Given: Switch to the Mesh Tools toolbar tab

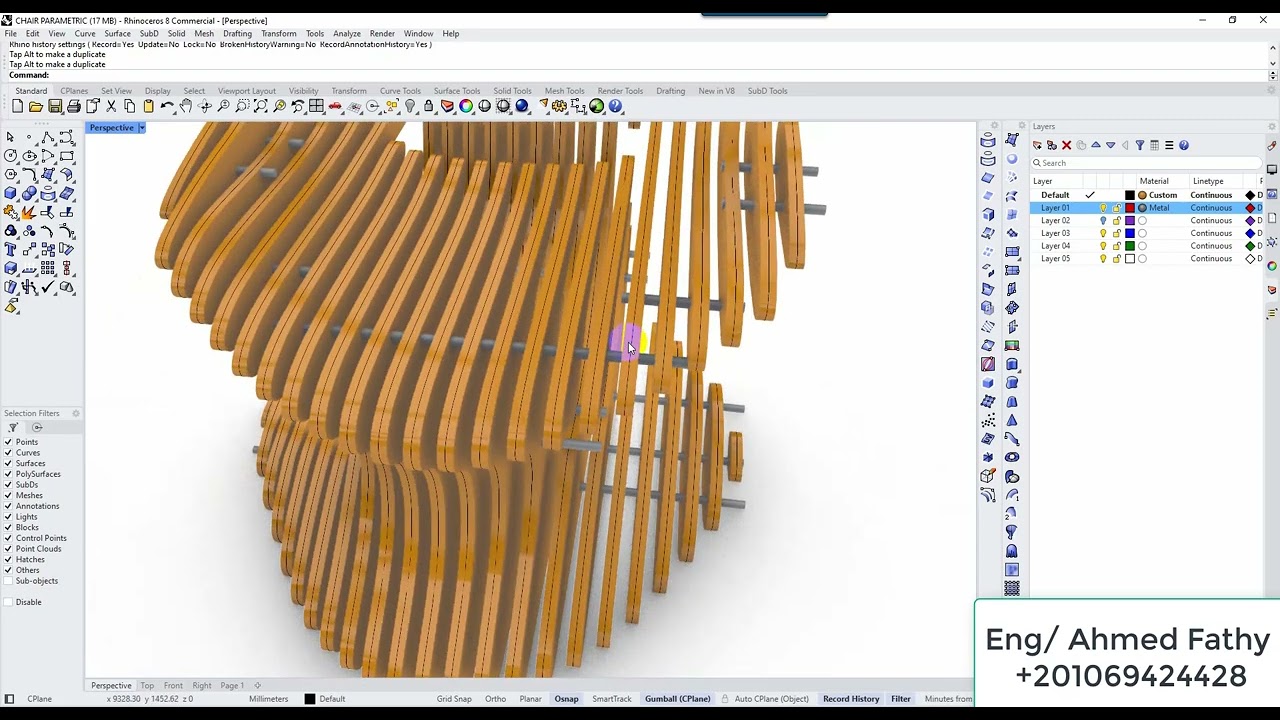Looking at the screenshot, I should click(x=564, y=91).
